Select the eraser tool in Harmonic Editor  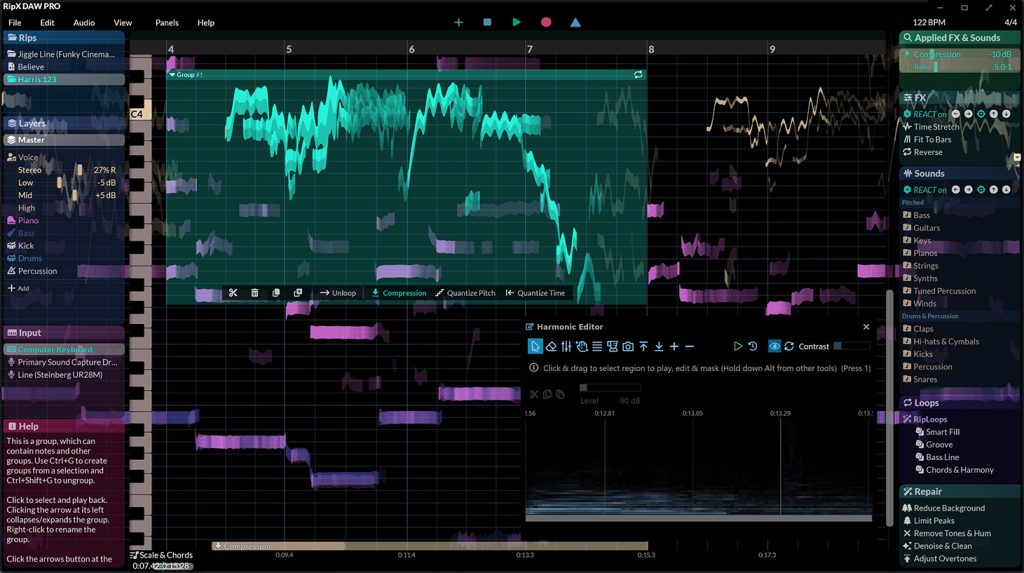click(551, 346)
